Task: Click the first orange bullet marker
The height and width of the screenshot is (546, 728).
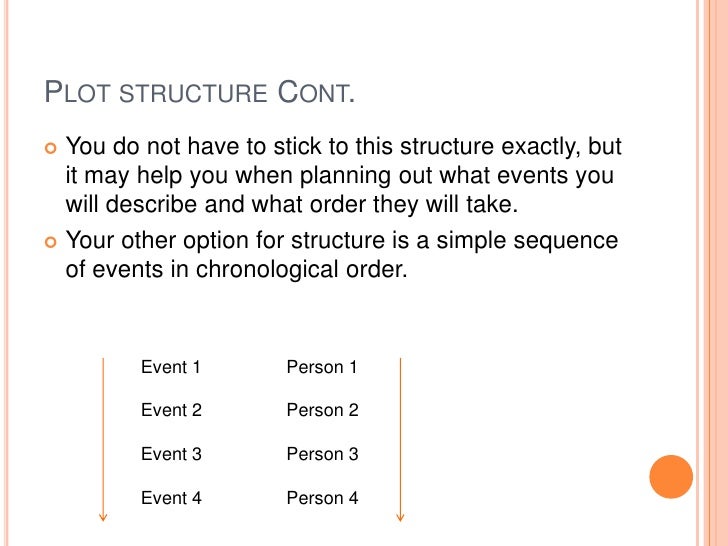Action: click(x=51, y=148)
